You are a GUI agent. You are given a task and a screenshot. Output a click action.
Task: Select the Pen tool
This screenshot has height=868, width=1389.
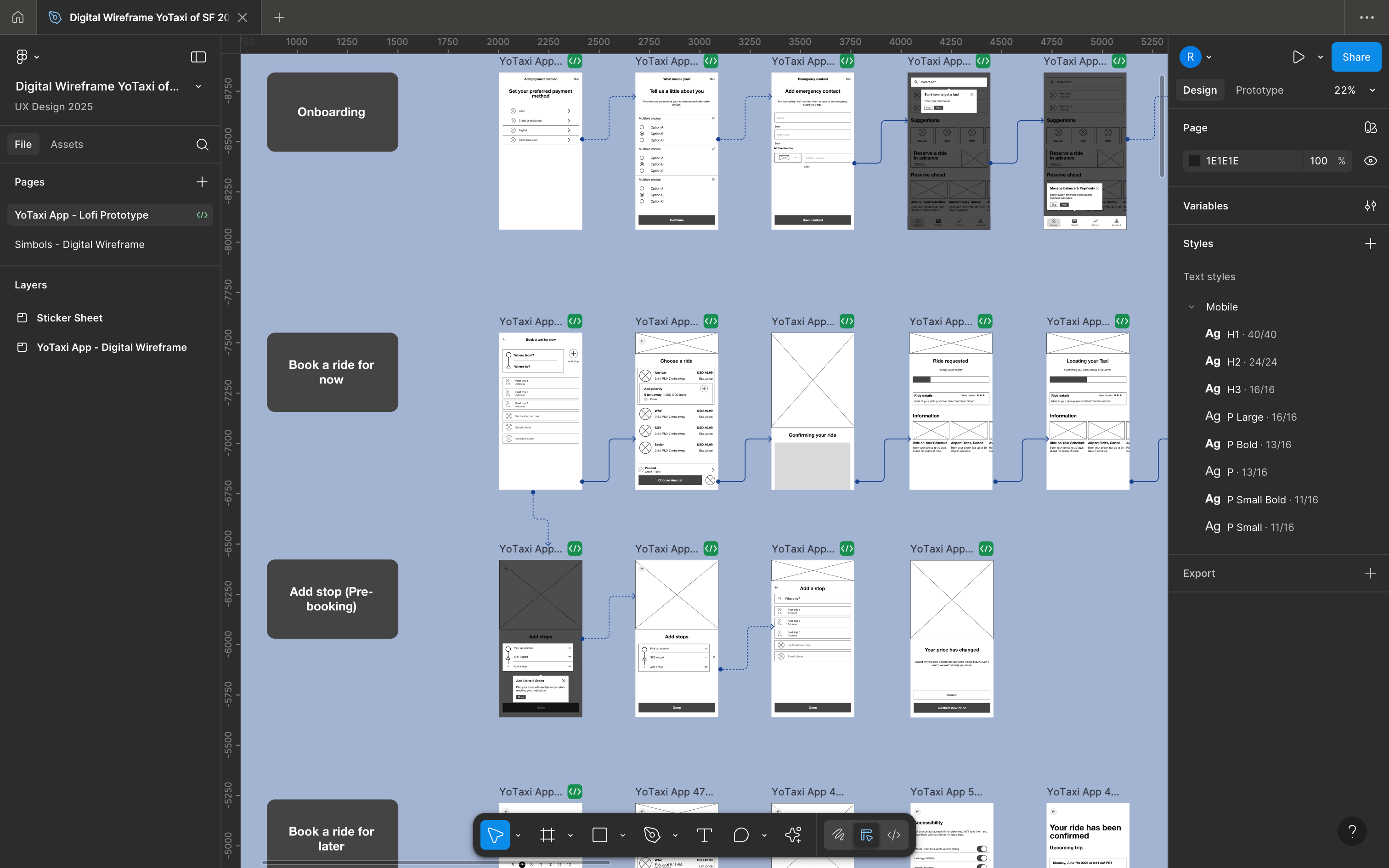tap(651, 835)
